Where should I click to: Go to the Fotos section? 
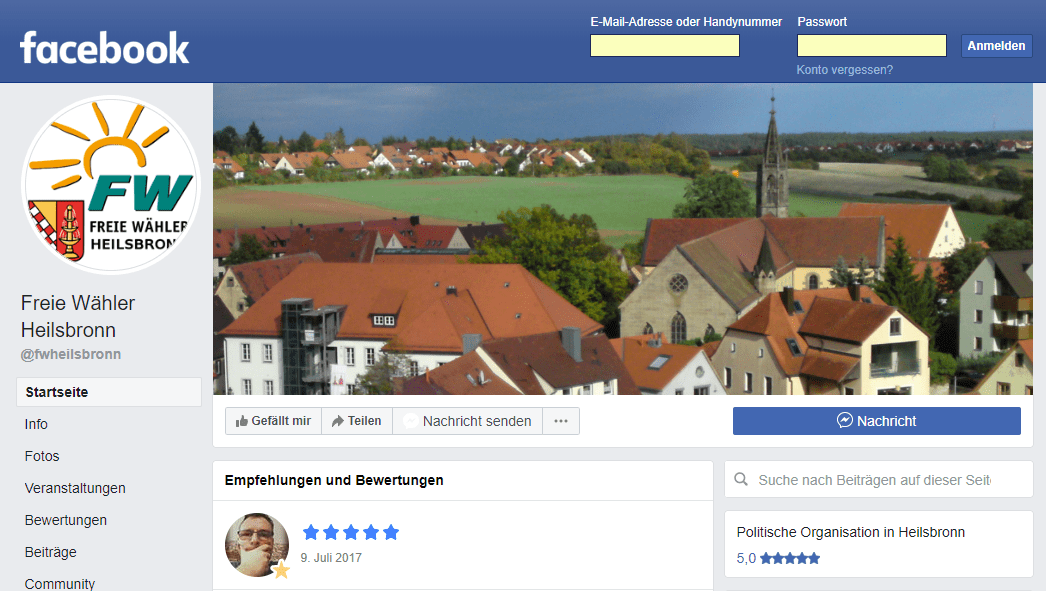[42, 456]
